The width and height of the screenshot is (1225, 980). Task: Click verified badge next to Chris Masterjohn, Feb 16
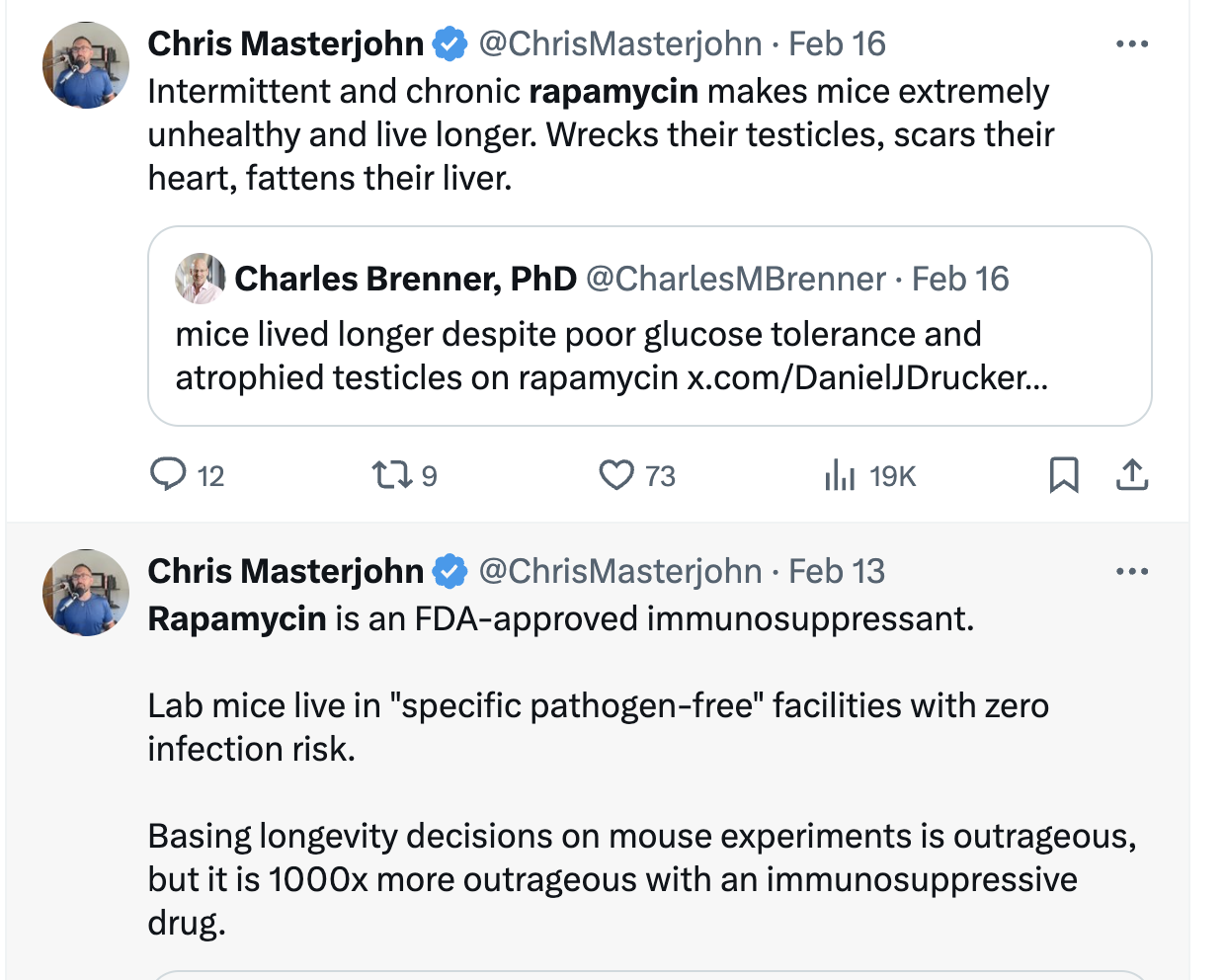(450, 43)
